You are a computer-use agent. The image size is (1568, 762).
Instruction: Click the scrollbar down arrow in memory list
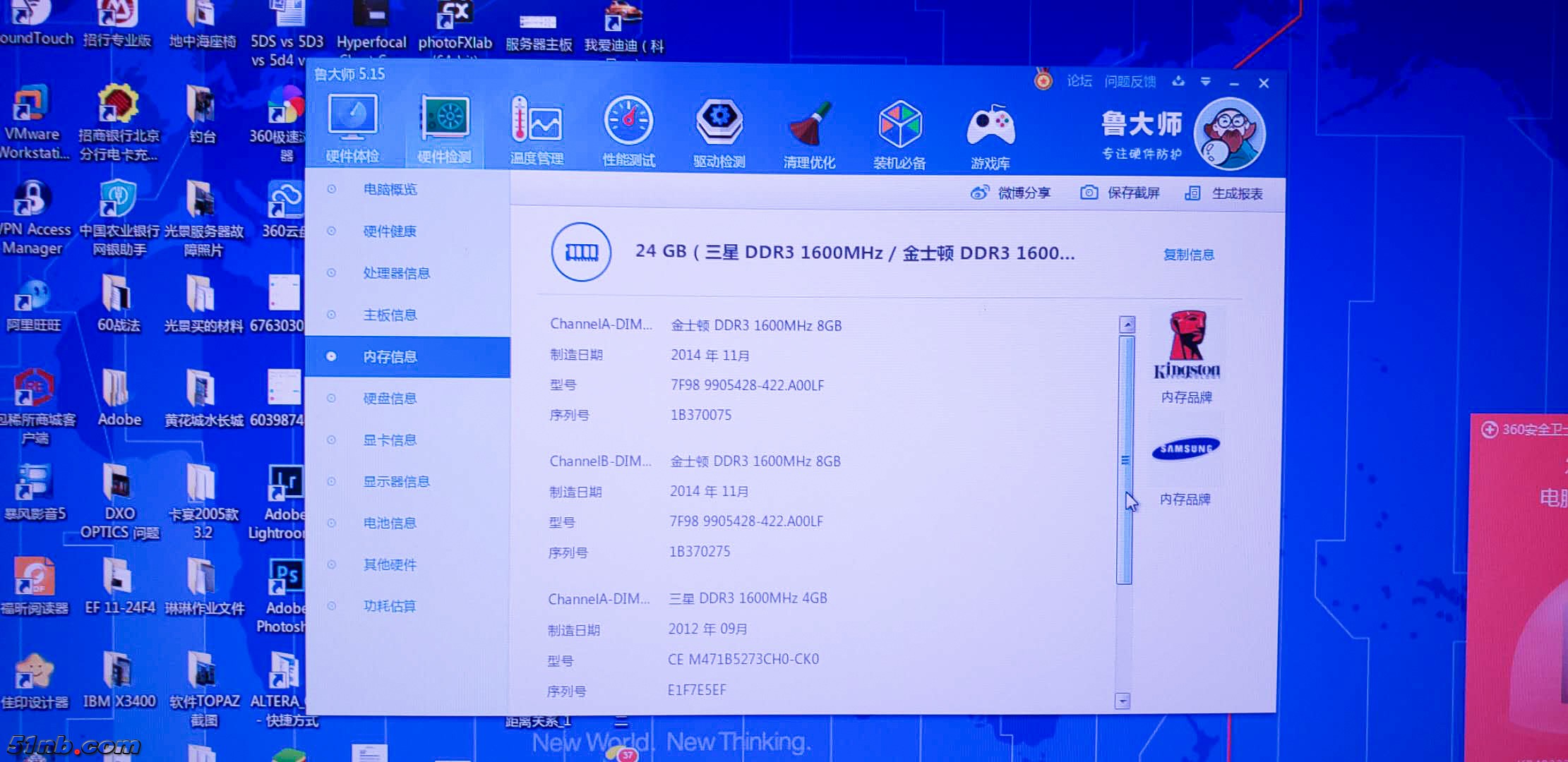[x=1122, y=701]
